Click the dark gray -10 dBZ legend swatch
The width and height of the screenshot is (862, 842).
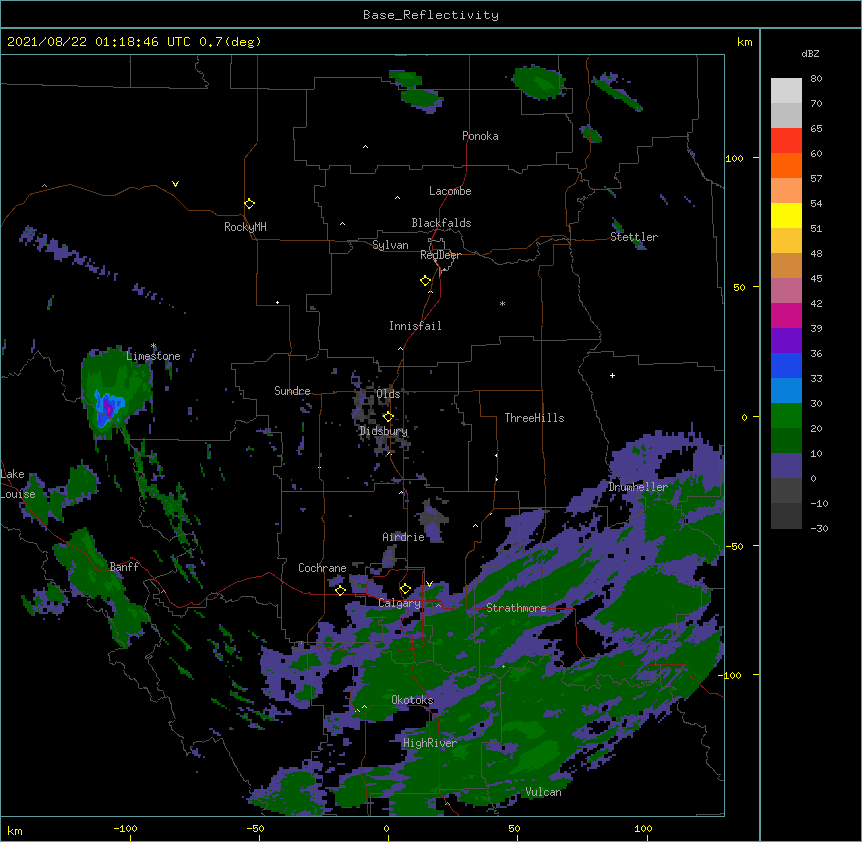click(x=786, y=516)
